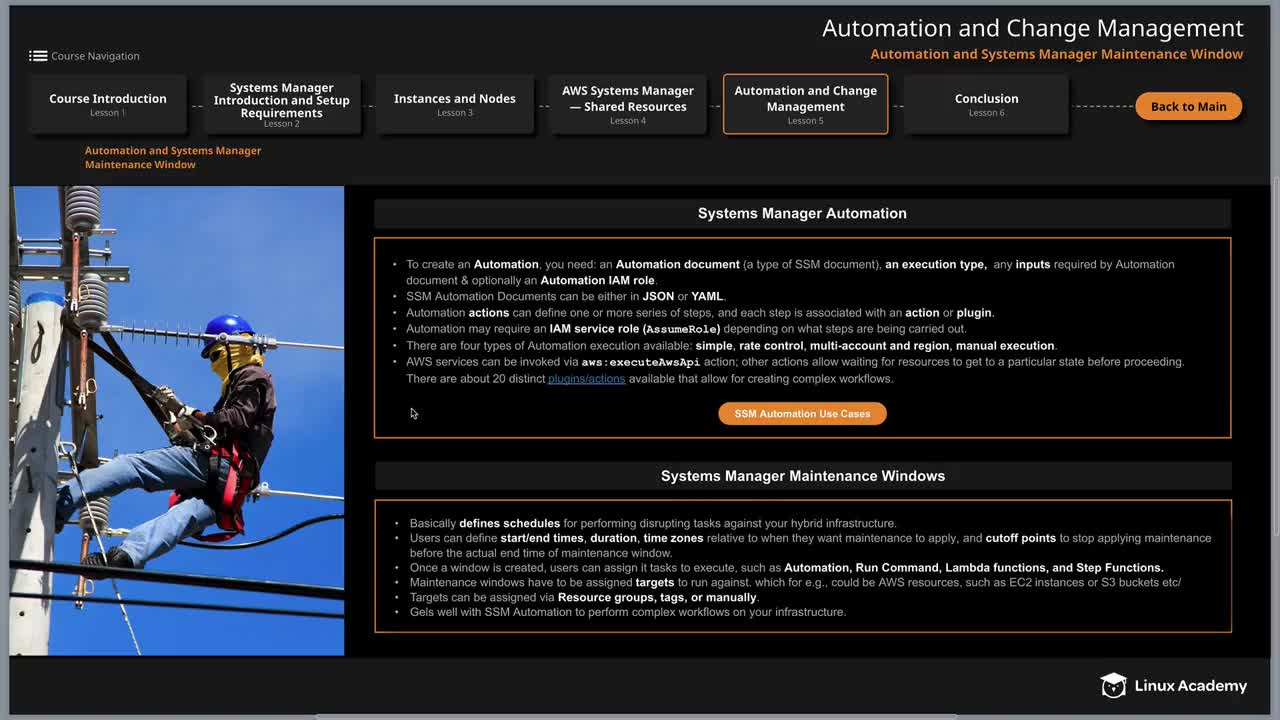Select the Instances and Nodes lesson
This screenshot has width=1280, height=720.
pyautogui.click(x=455, y=104)
